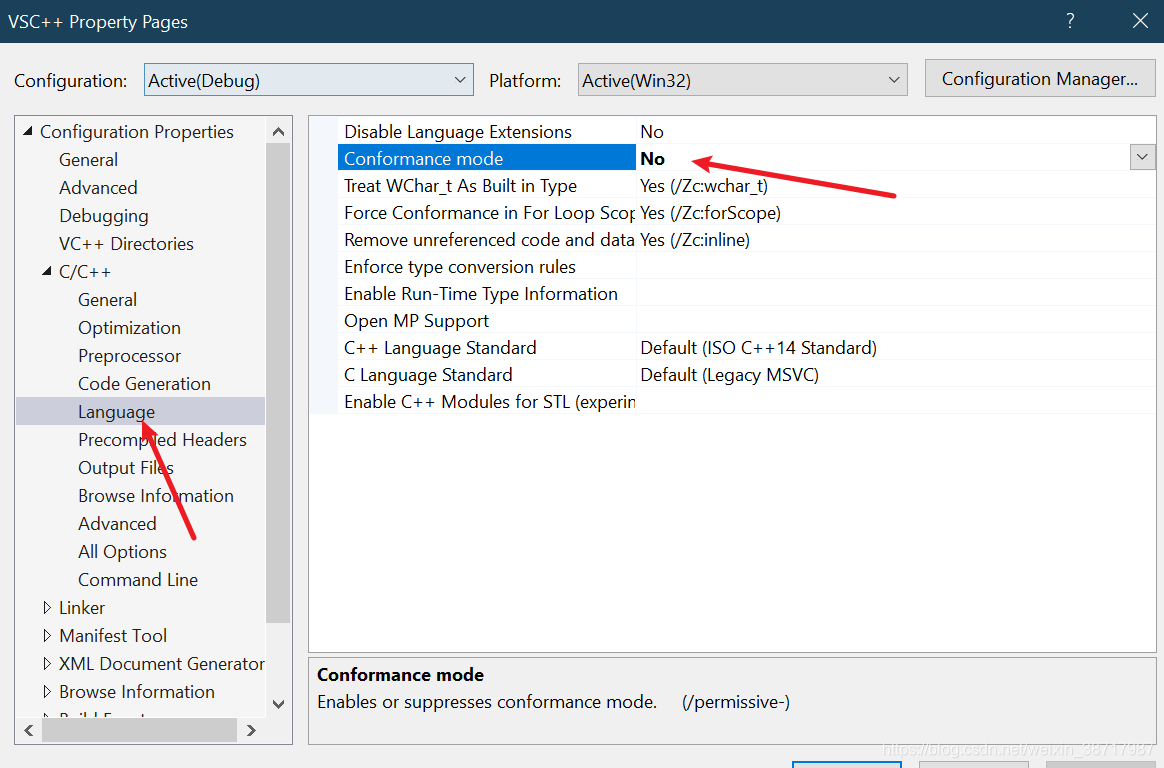Viewport: 1164px width, 768px height.
Task: Expand the XML Document Generator node
Action: pyautogui.click(x=47, y=663)
